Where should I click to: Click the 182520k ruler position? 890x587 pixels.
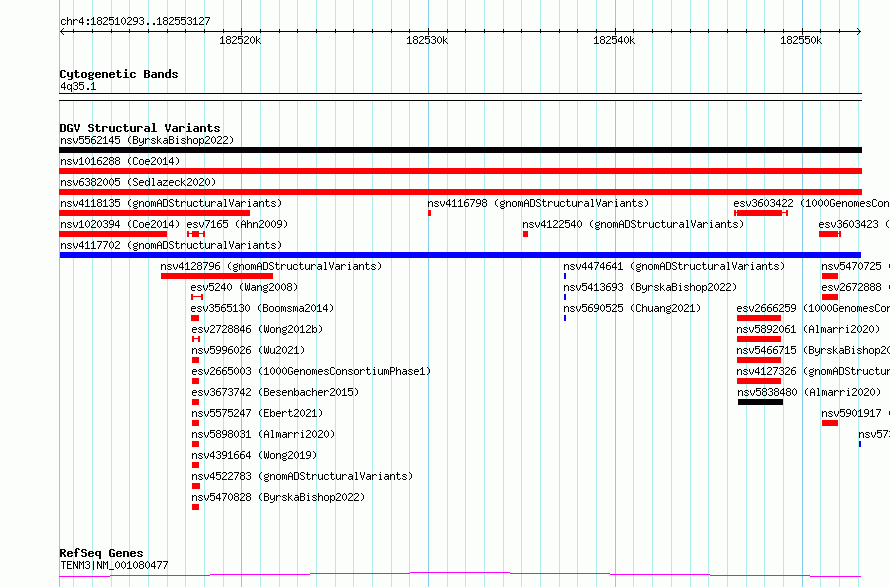coord(240,40)
